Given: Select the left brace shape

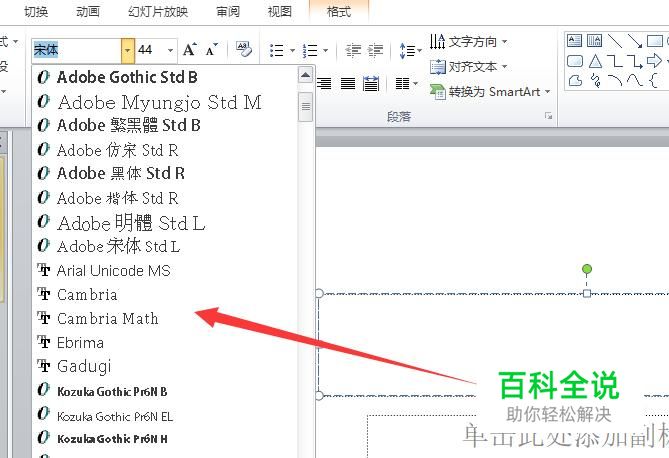Looking at the screenshot, I should [653, 80].
